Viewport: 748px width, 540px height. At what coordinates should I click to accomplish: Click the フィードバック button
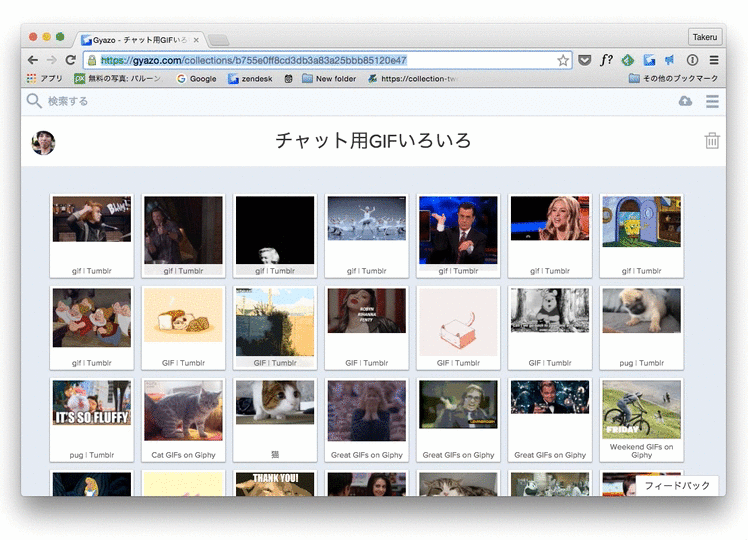[677, 486]
